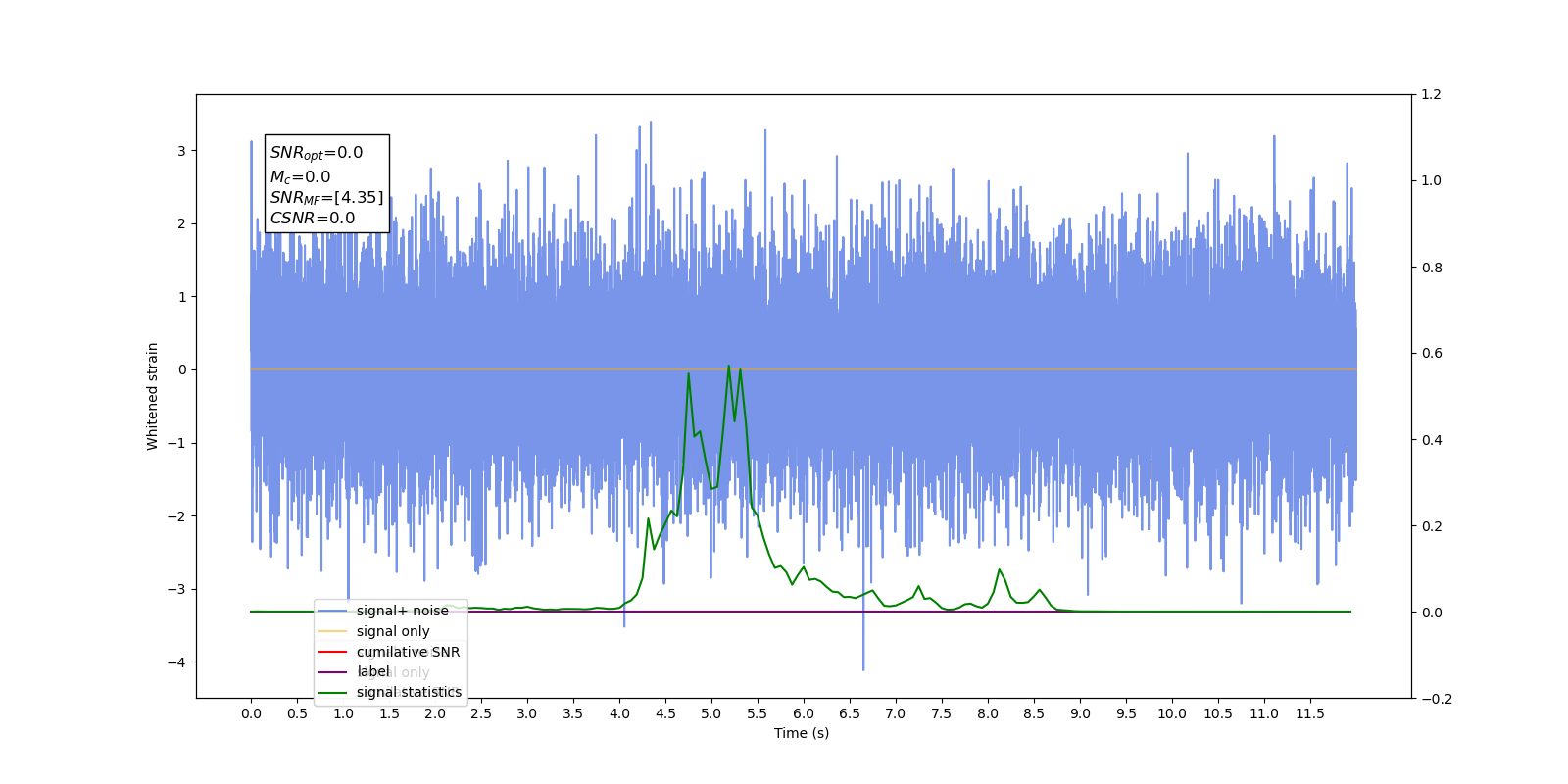The height and width of the screenshot is (784, 1568).
Task: Click the −0.2 tick on the right axis
Action: click(x=1437, y=699)
